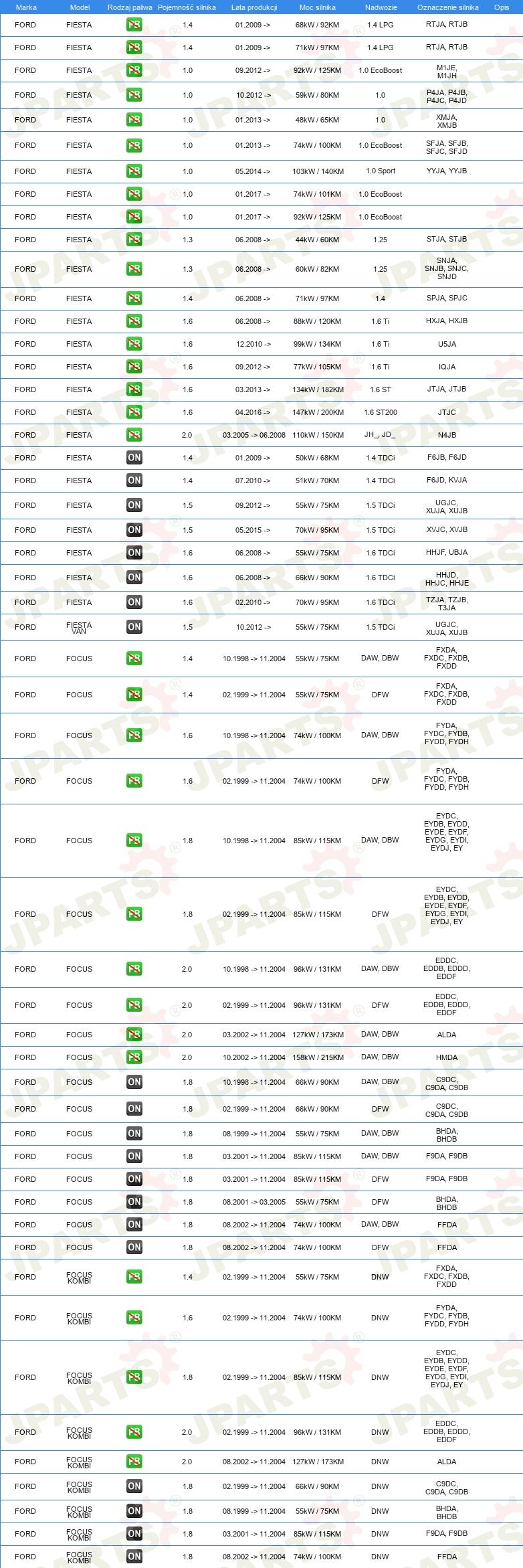Select the 99kW / 134KM power cell
Image resolution: width=523 pixels, height=1568 pixels.
click(x=318, y=344)
